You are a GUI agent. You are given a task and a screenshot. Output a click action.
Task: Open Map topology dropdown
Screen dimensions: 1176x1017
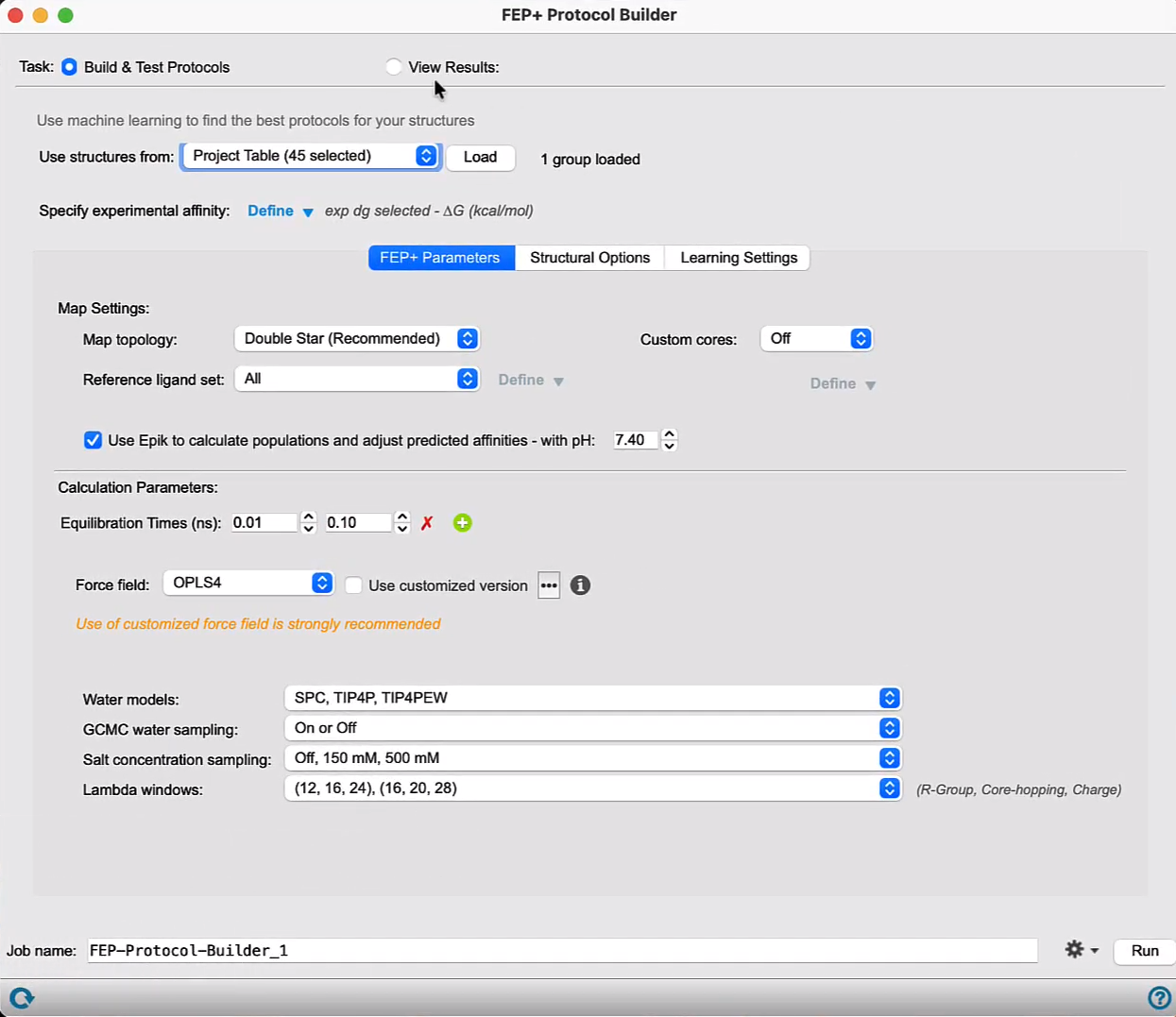tap(357, 338)
